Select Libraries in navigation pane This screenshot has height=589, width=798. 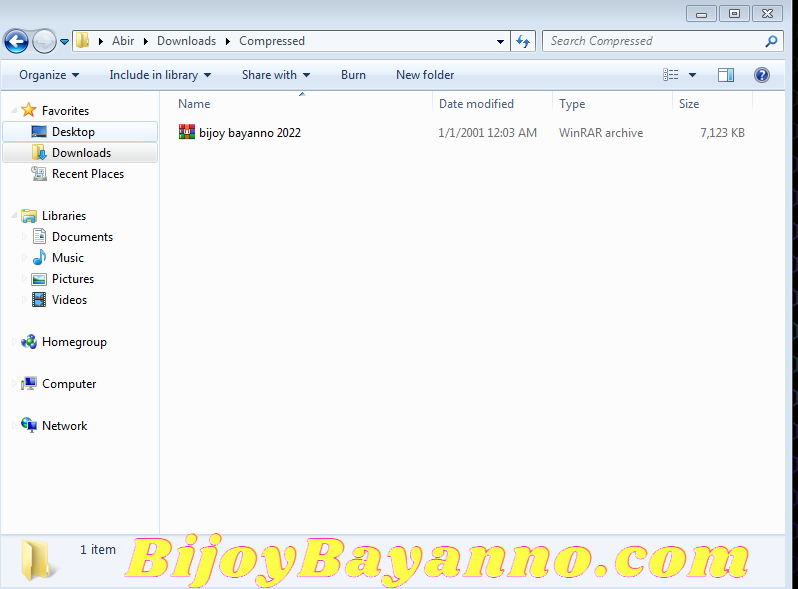coord(64,216)
